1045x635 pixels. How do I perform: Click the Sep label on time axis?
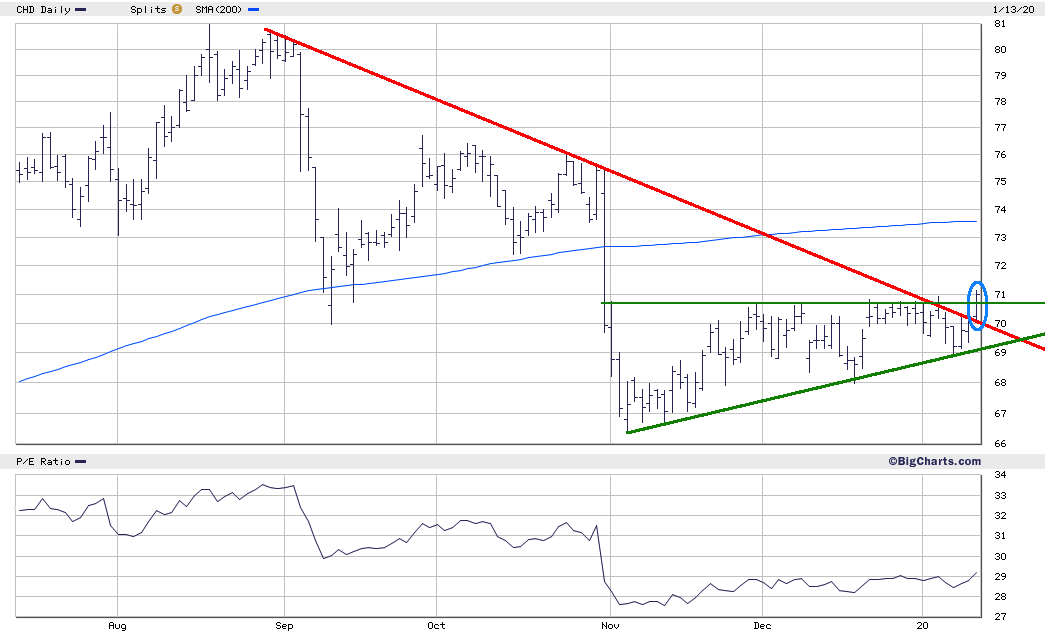[285, 626]
